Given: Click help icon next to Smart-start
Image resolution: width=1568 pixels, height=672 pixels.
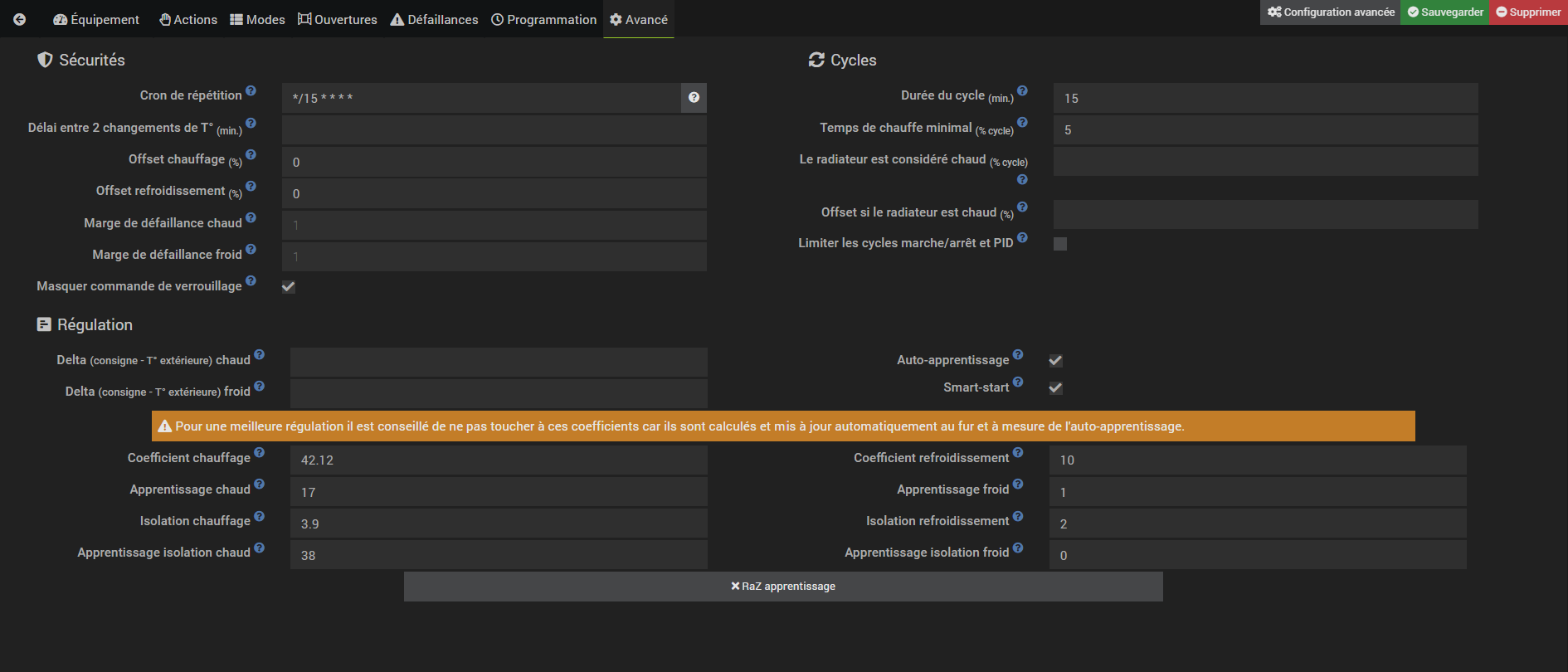Looking at the screenshot, I should [x=1018, y=382].
